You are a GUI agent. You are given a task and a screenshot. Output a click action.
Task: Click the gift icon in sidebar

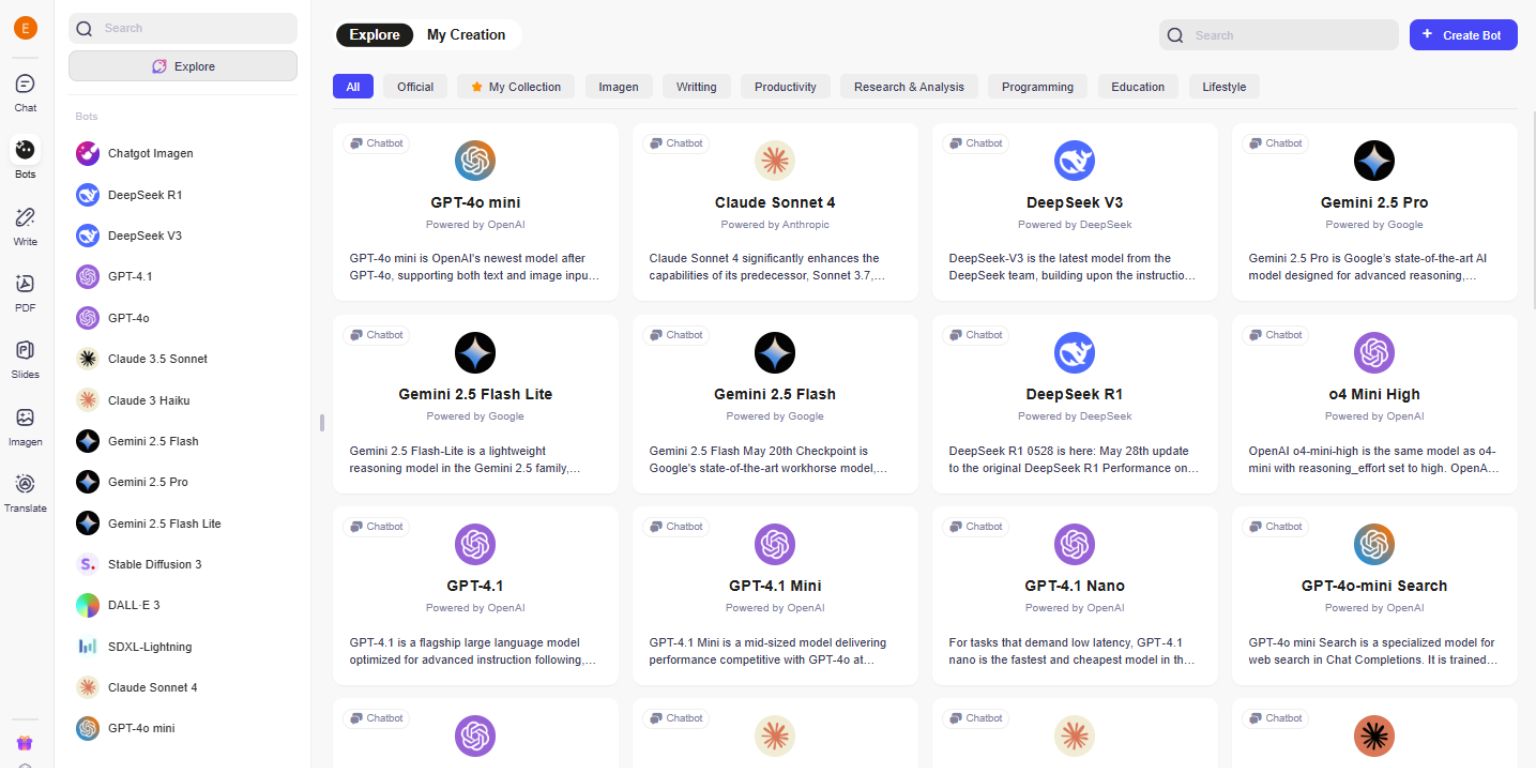pos(25,743)
